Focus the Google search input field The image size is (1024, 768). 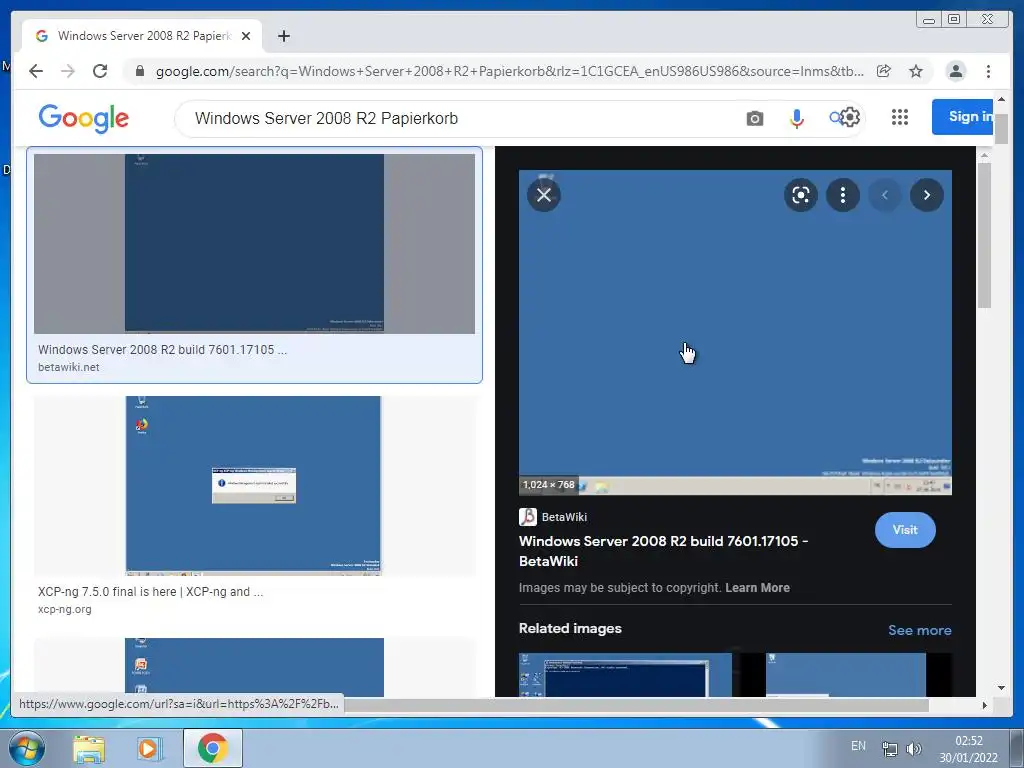[457, 118]
